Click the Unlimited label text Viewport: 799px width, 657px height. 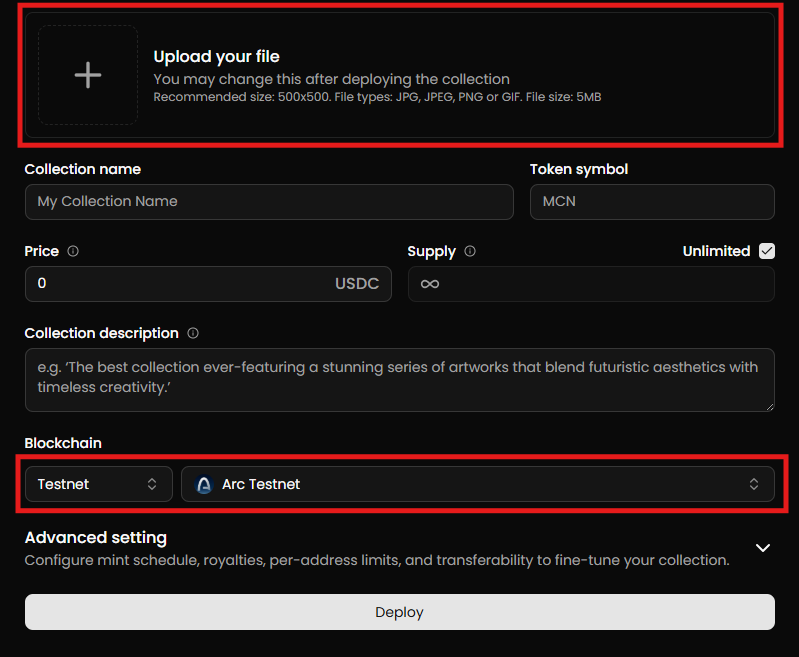(x=716, y=251)
